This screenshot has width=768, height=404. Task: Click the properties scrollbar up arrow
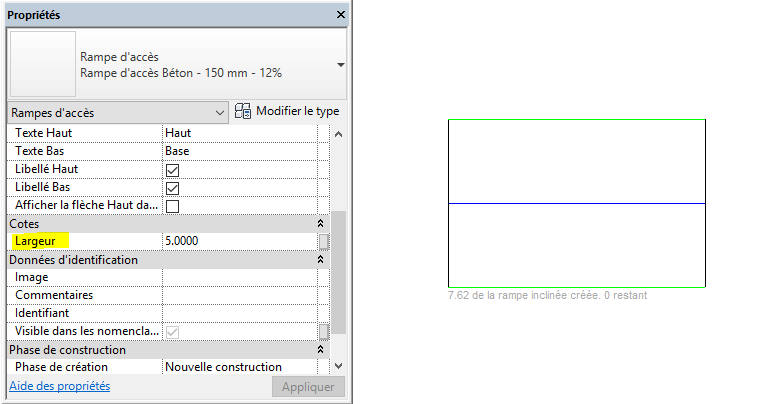(x=338, y=134)
